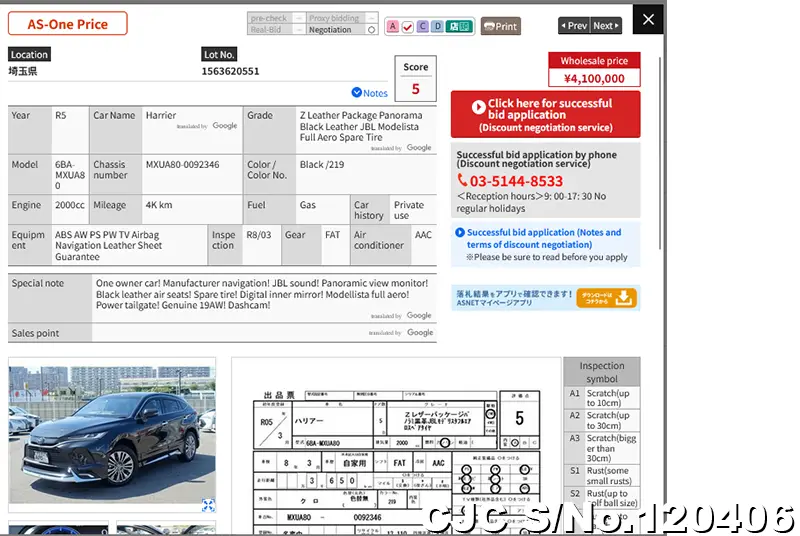The width and height of the screenshot is (800, 536).
Task: Go to next vehicle listing
Action: (606, 26)
